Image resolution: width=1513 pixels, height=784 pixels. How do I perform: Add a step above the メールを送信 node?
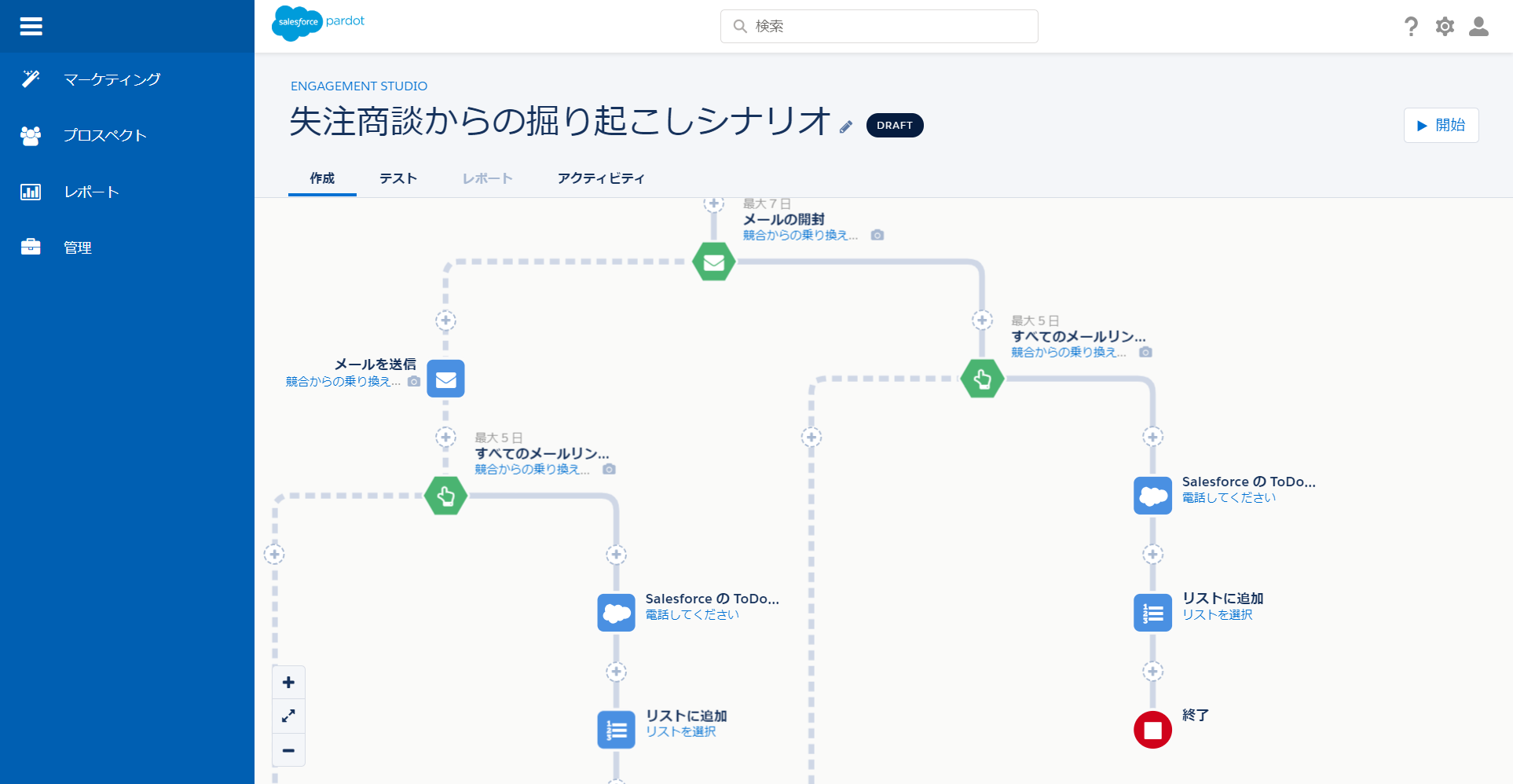[445, 321]
